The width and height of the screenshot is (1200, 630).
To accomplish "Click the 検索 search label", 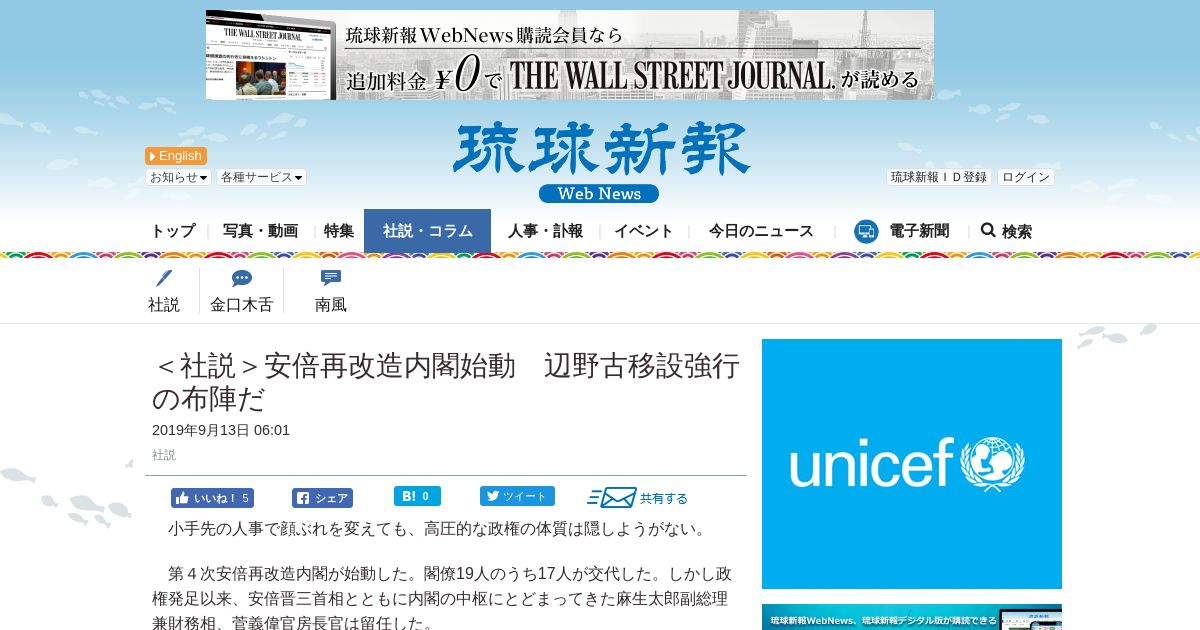I will click(1017, 231).
